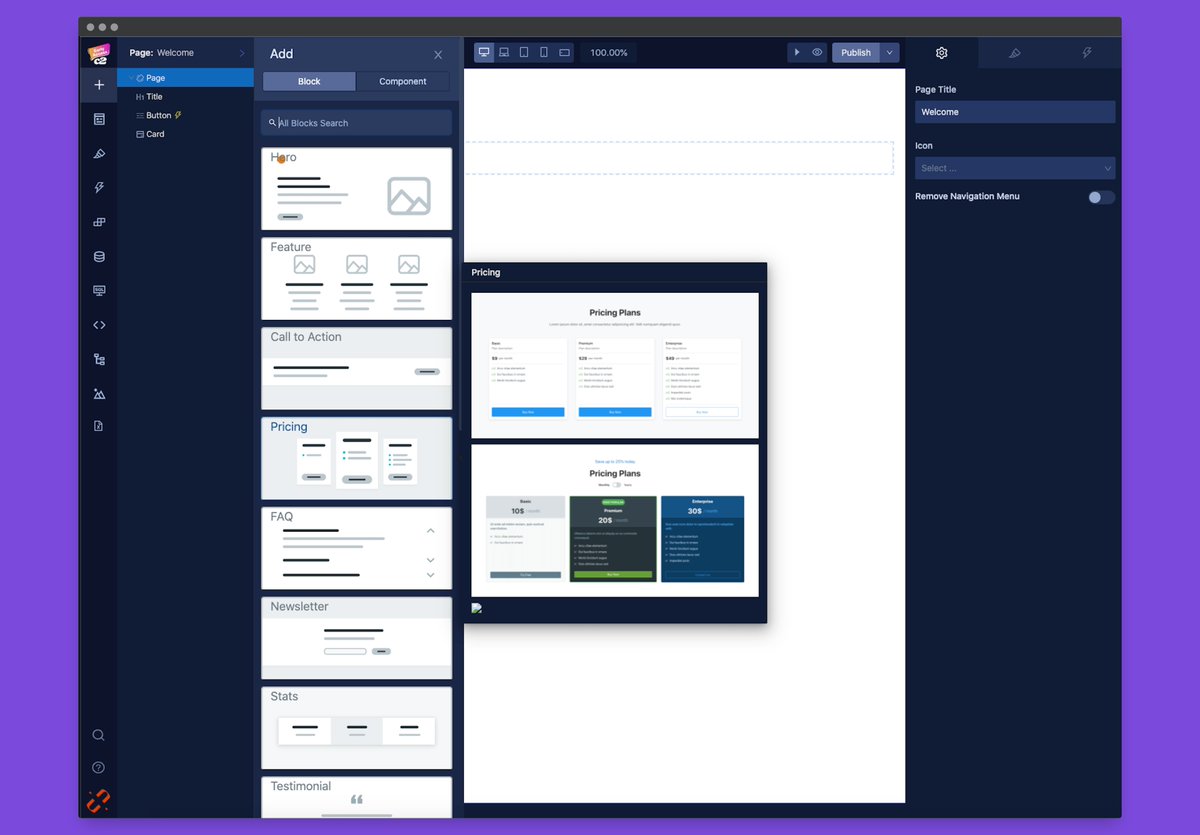
Task: Select the dark colored Pricing Plans preview variant
Action: click(x=615, y=520)
